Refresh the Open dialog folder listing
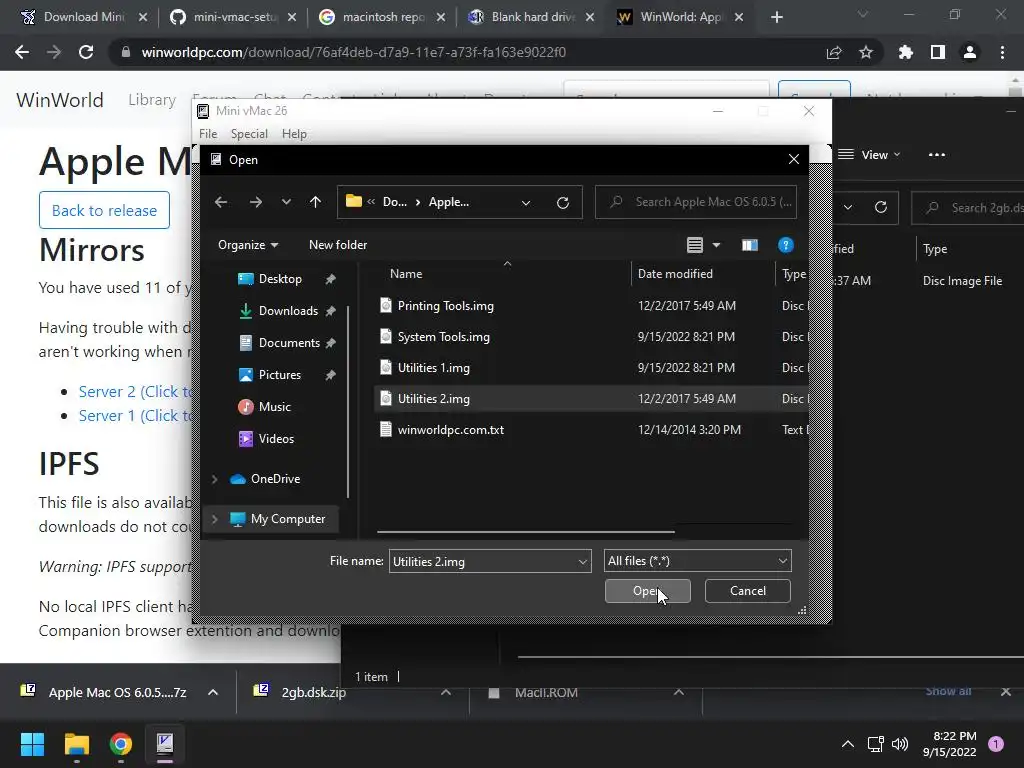The height and width of the screenshot is (768, 1024). click(x=562, y=202)
